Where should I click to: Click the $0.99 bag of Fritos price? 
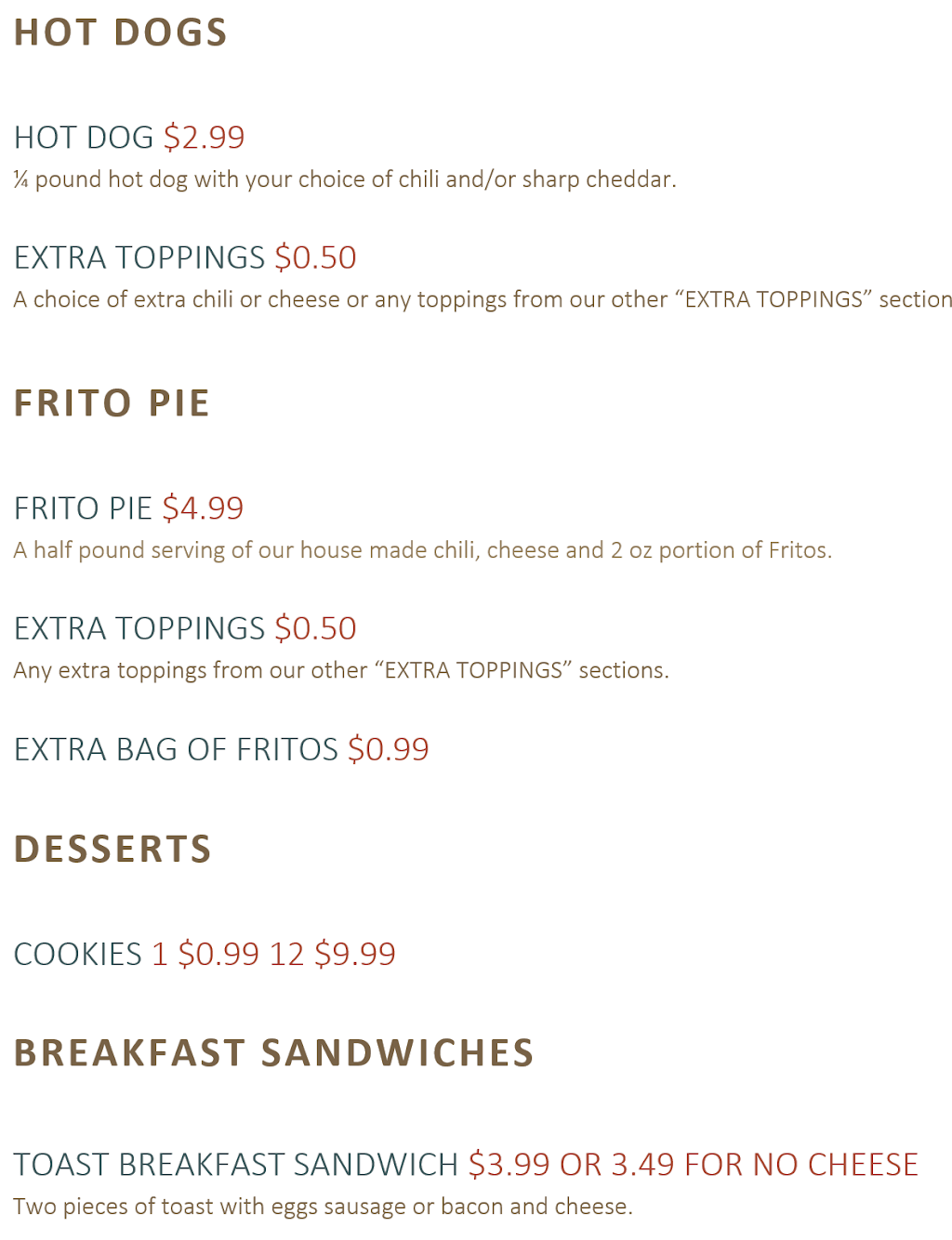389,749
